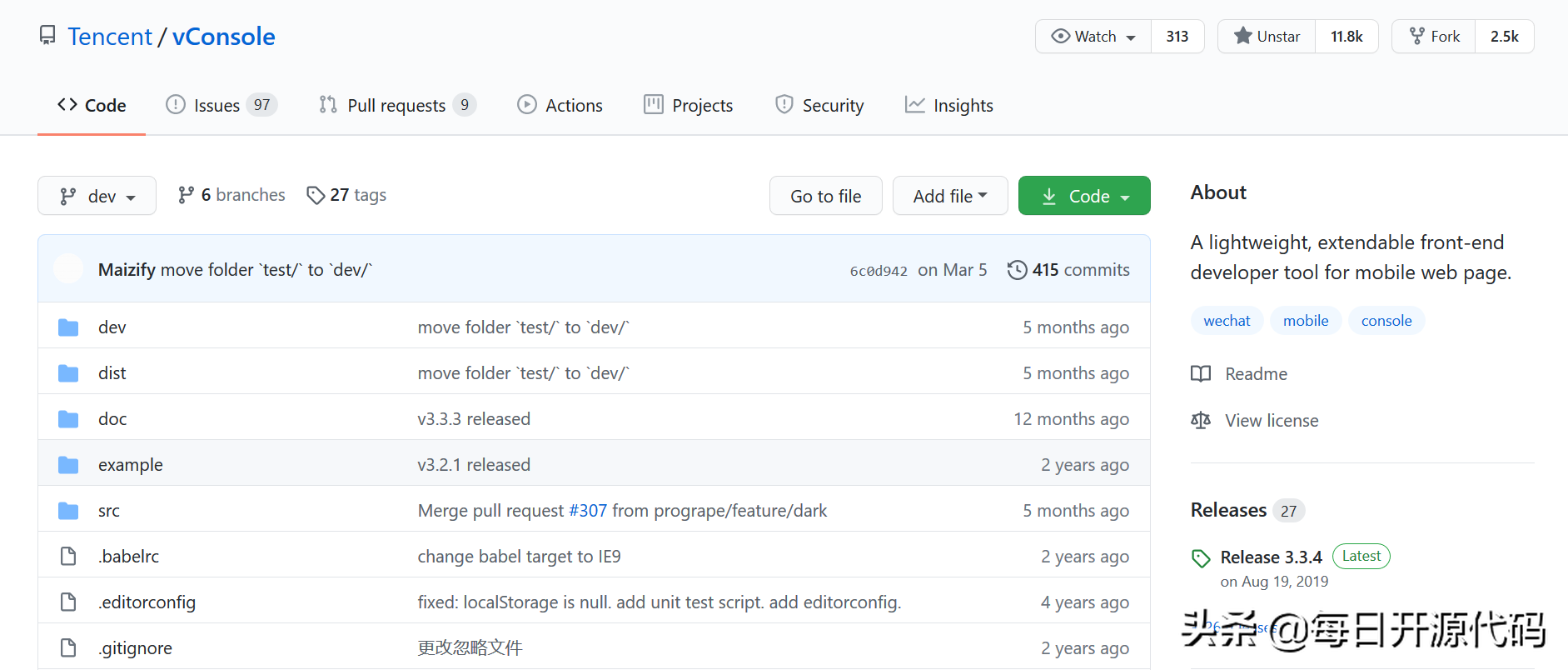Click the Maizify author avatar
The width and height of the screenshot is (1568, 670).
click(x=68, y=269)
